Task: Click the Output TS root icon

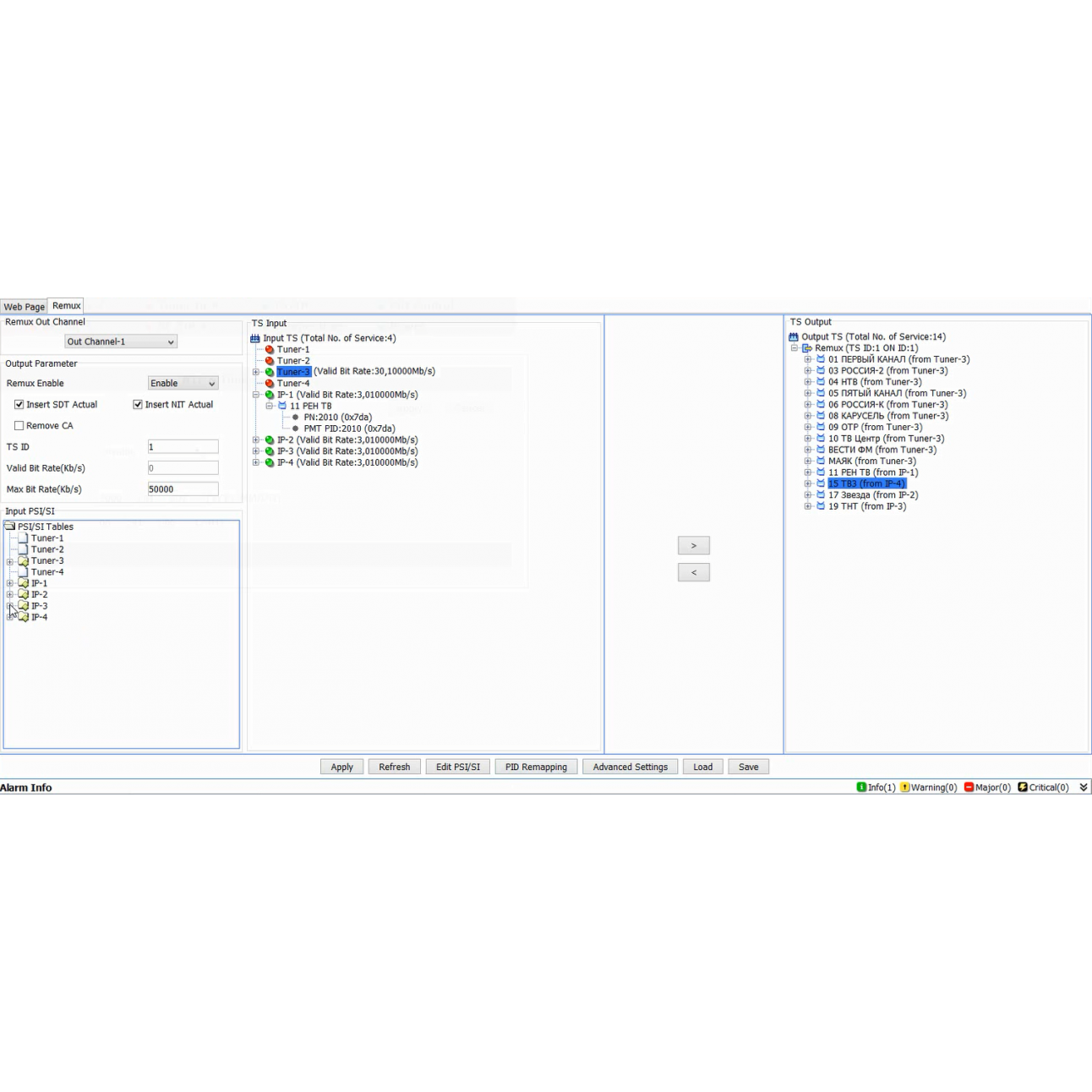Action: [x=794, y=336]
